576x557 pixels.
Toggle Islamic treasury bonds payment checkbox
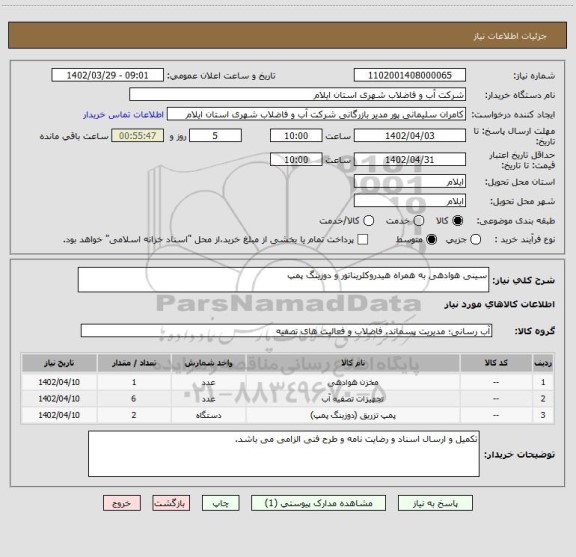point(363,240)
